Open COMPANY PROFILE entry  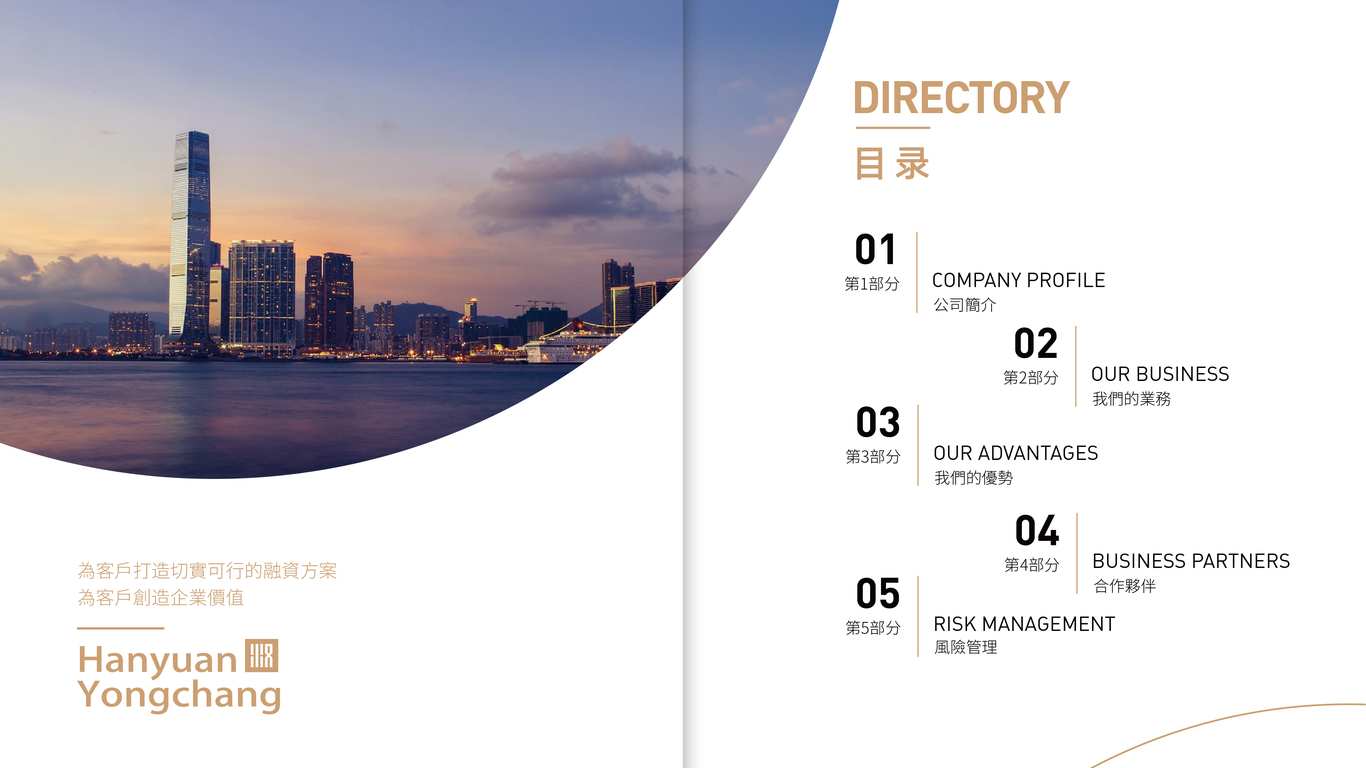[x=1018, y=281]
